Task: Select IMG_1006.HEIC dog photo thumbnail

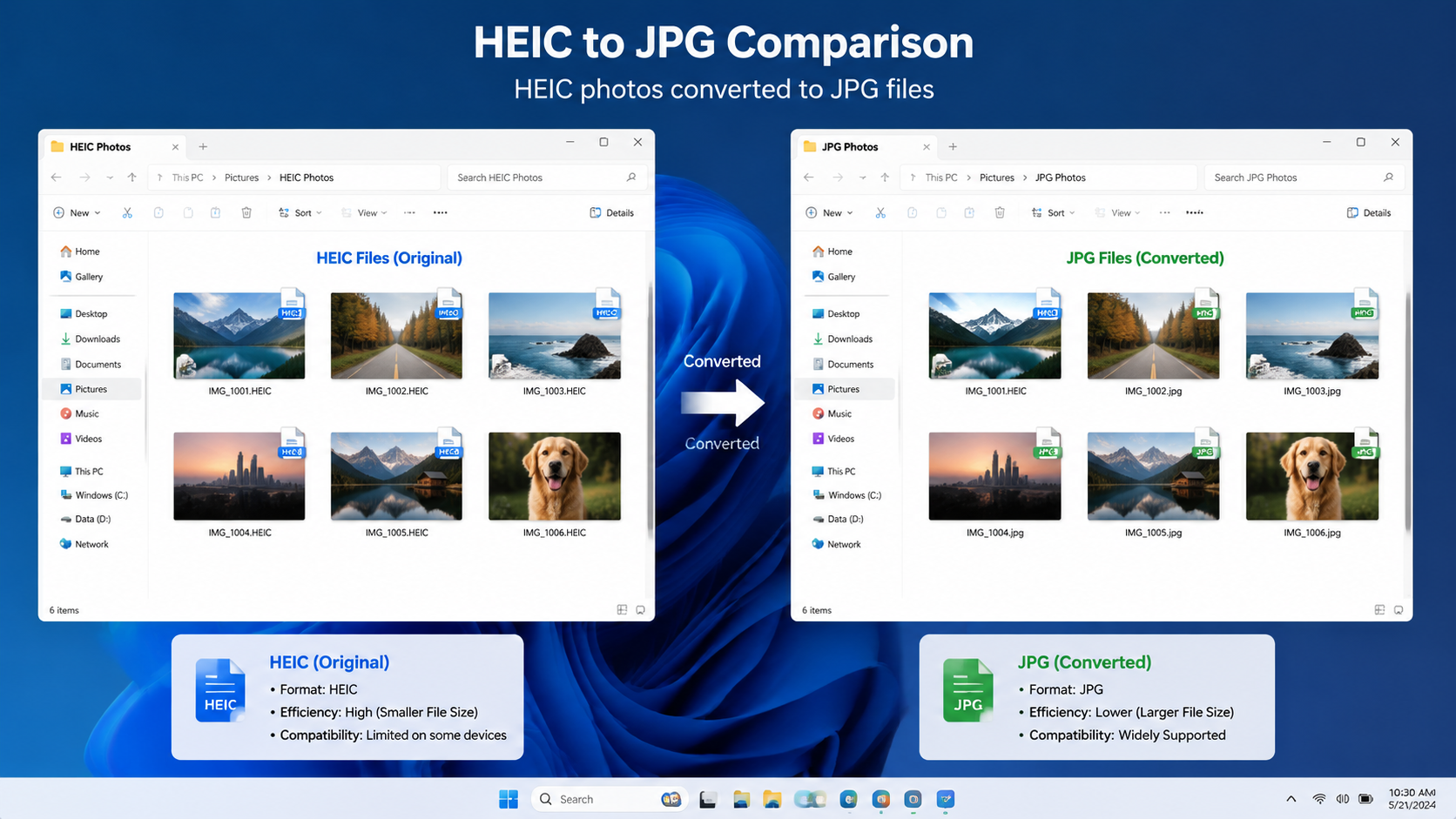Action: [555, 476]
